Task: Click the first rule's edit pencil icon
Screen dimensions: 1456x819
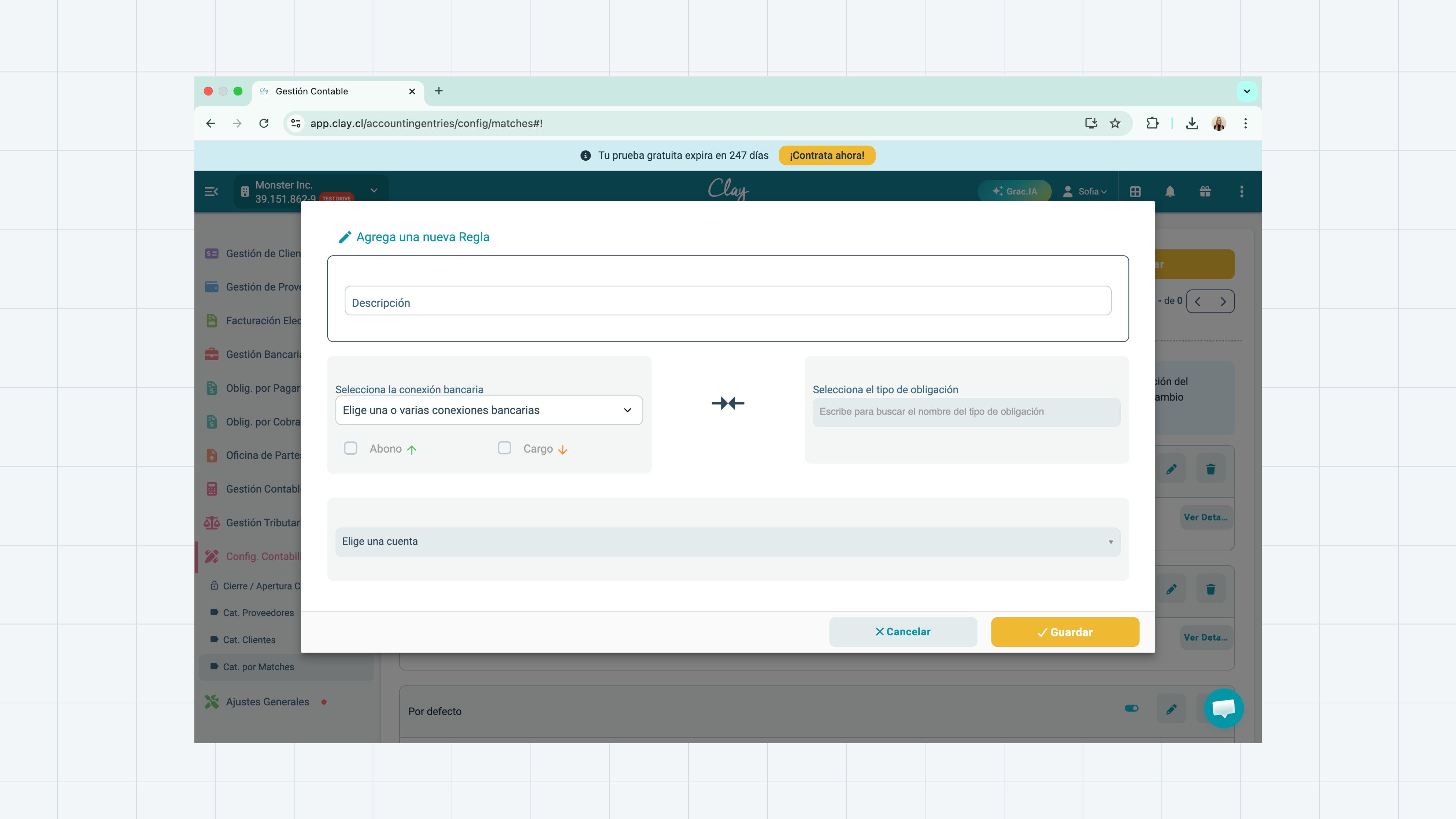Action: [x=1171, y=468]
